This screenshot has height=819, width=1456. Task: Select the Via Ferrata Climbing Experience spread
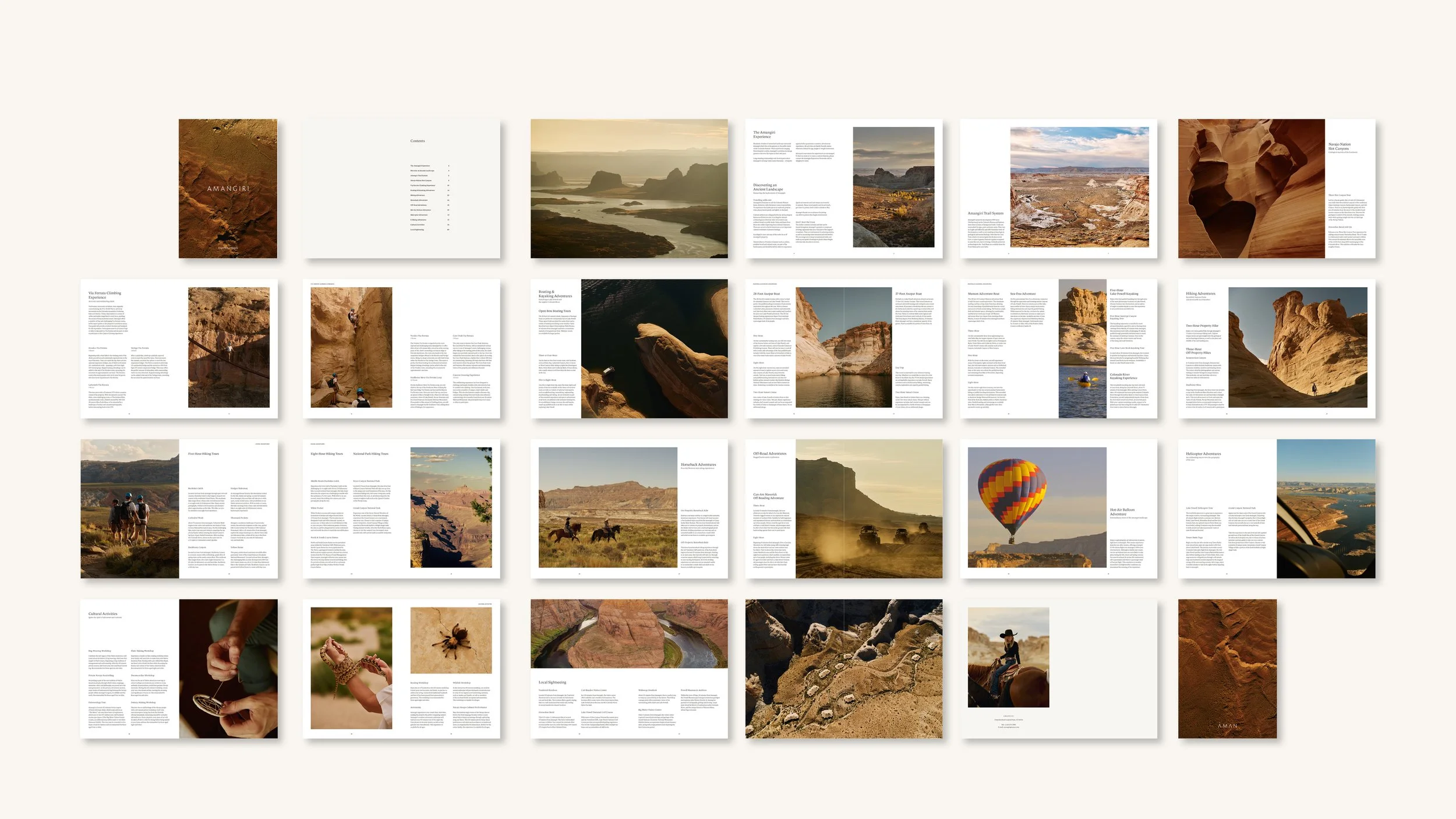pyautogui.click(x=179, y=348)
